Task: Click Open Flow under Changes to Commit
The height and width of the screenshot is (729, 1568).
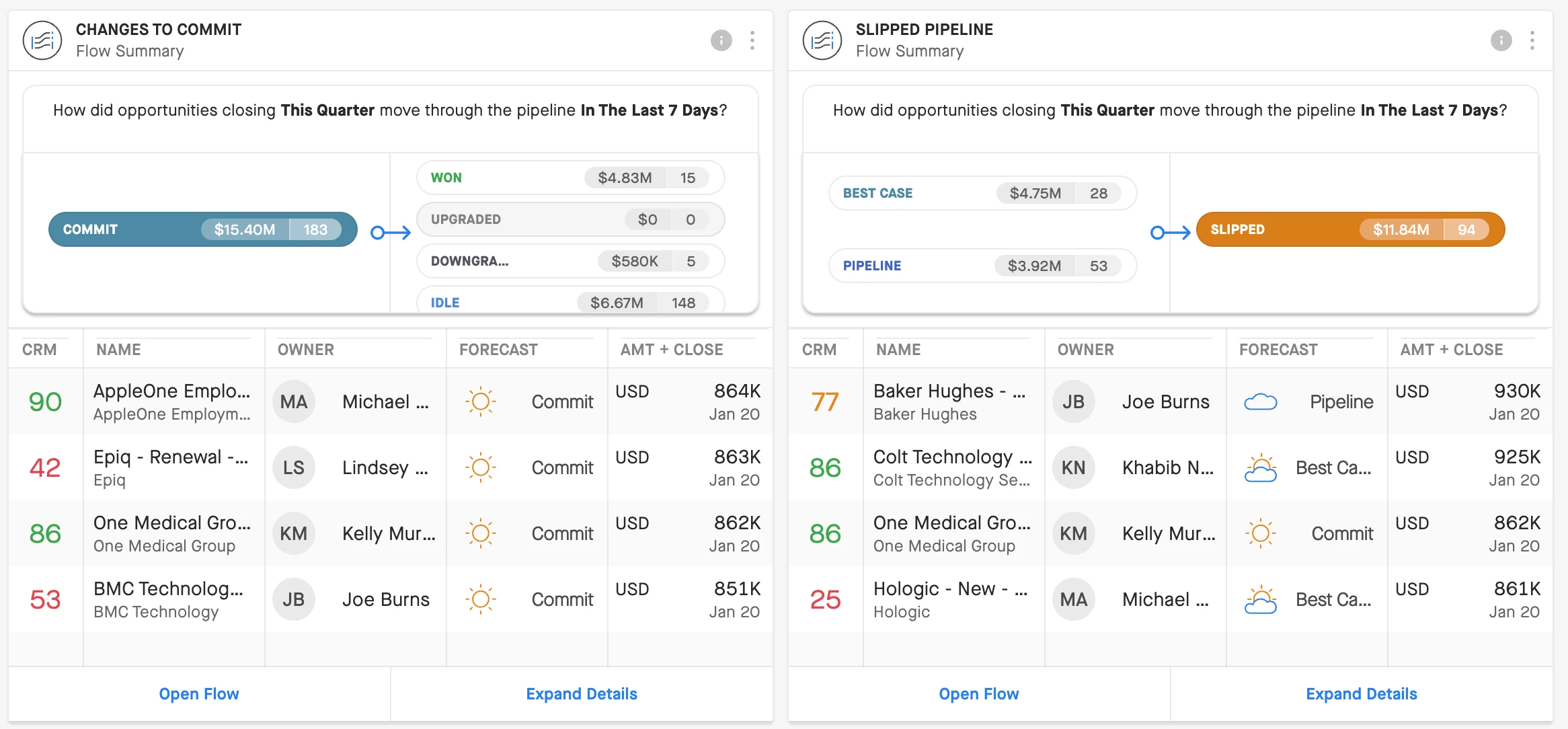Action: (199, 694)
